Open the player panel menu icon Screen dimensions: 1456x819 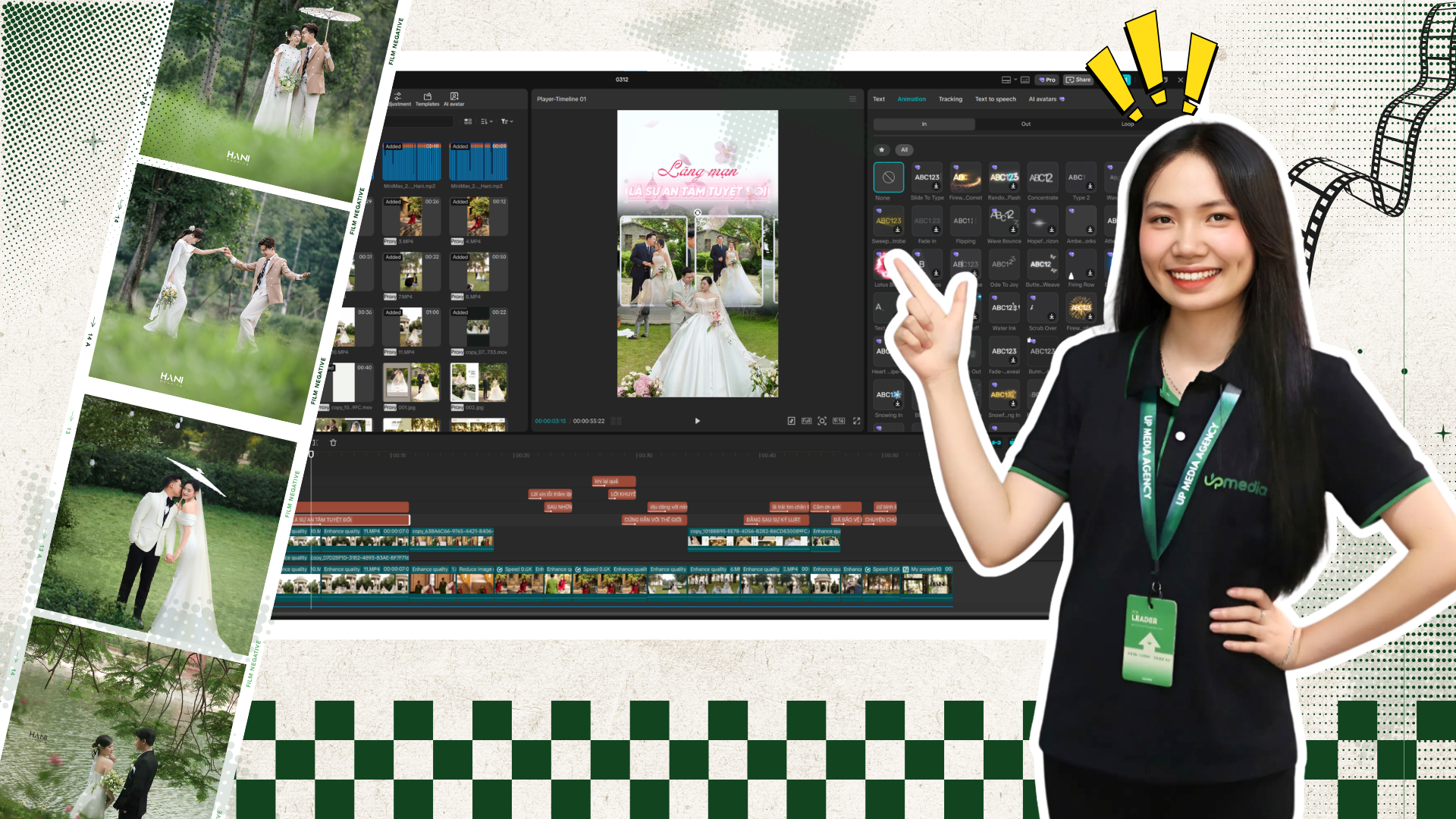pos(852,99)
